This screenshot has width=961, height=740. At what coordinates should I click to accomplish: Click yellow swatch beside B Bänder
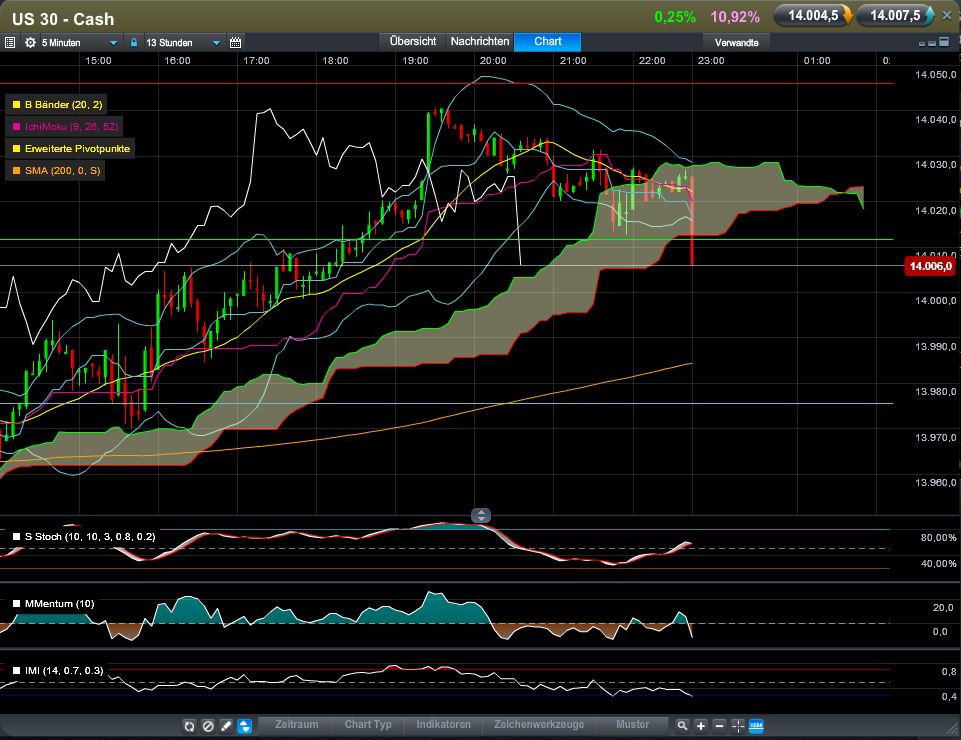(x=17, y=105)
